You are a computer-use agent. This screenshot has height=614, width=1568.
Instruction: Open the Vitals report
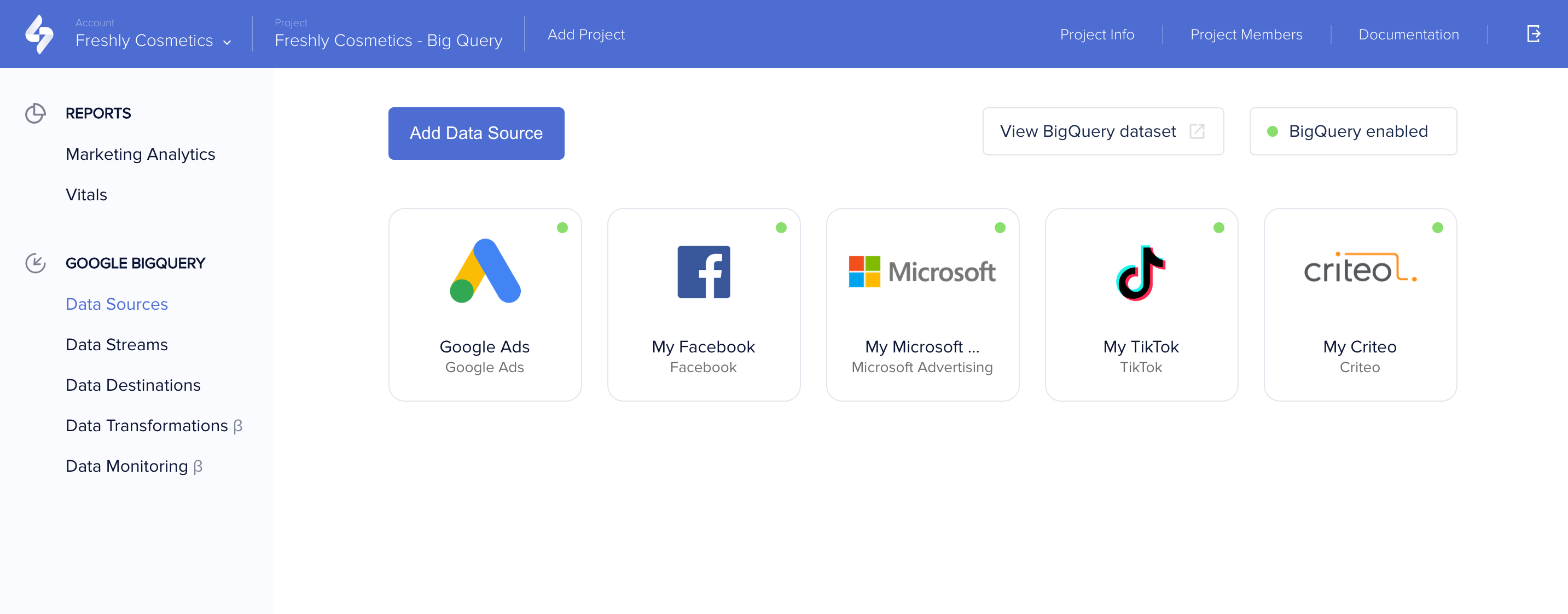pos(86,195)
